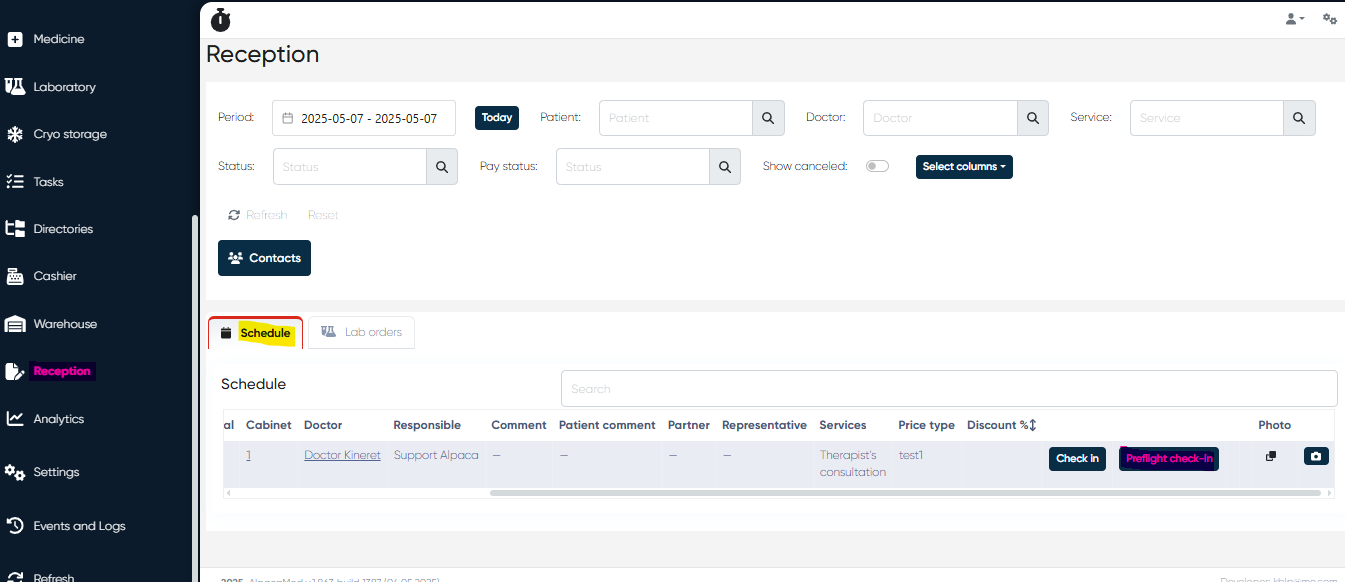Toggle the Show canceled switch
The width and height of the screenshot is (1345, 582).
click(x=877, y=166)
